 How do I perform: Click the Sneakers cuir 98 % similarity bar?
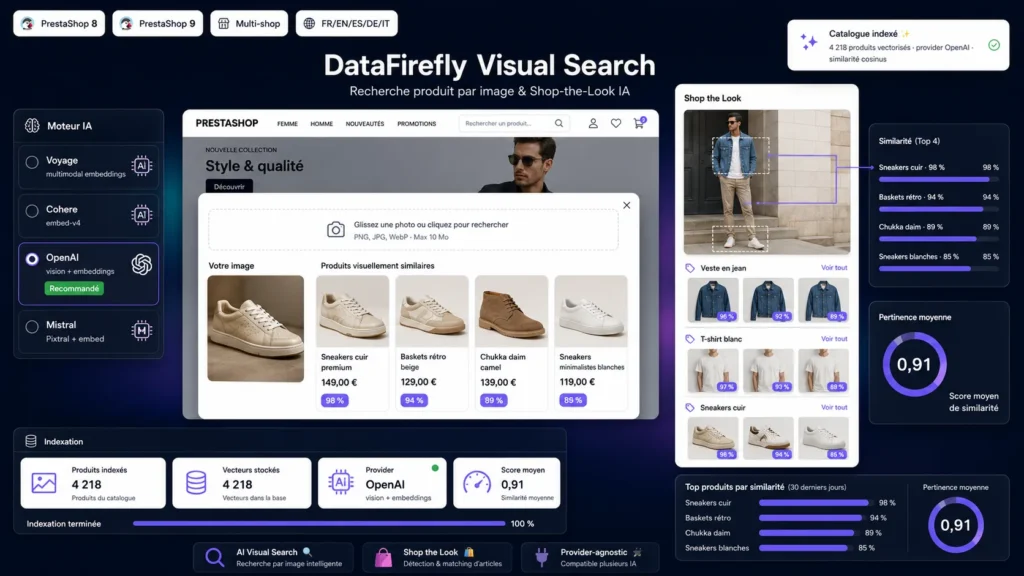938,180
